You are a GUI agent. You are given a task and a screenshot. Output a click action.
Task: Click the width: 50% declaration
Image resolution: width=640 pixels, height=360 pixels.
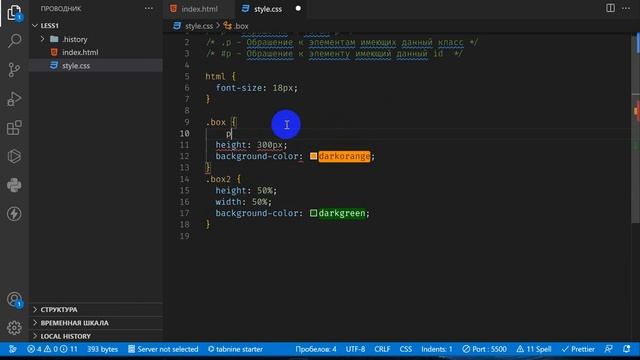coord(243,202)
